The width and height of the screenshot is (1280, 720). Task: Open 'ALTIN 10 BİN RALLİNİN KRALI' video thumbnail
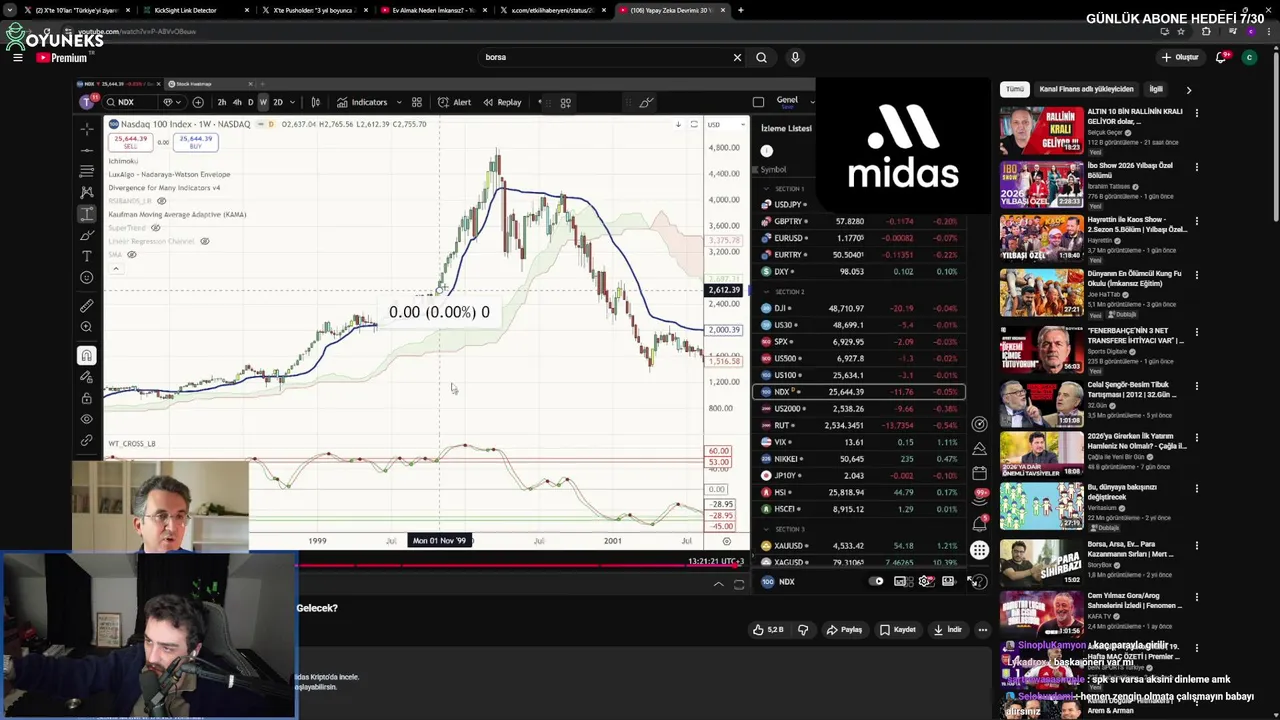pyautogui.click(x=1041, y=129)
